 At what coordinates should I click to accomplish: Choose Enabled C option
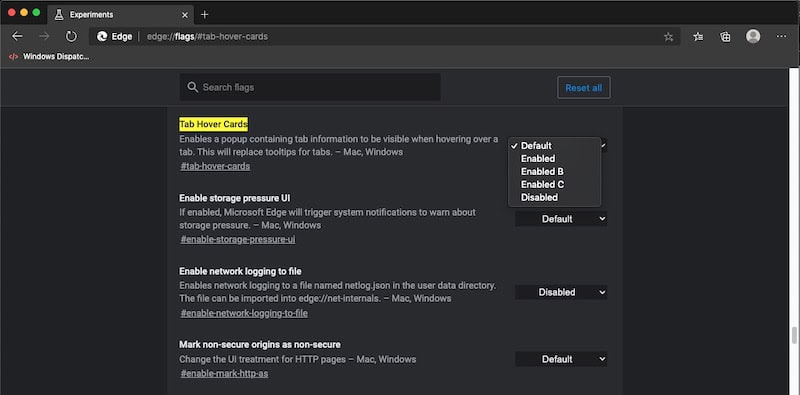click(x=555, y=184)
